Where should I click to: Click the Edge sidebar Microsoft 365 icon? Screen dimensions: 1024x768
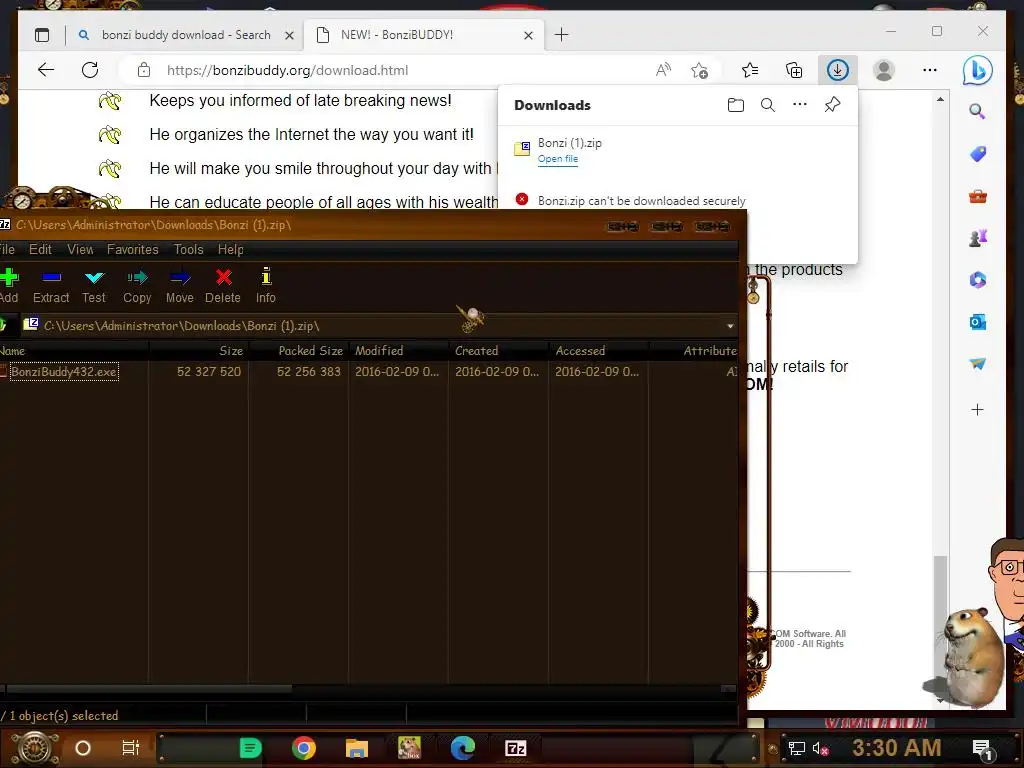pyautogui.click(x=978, y=280)
